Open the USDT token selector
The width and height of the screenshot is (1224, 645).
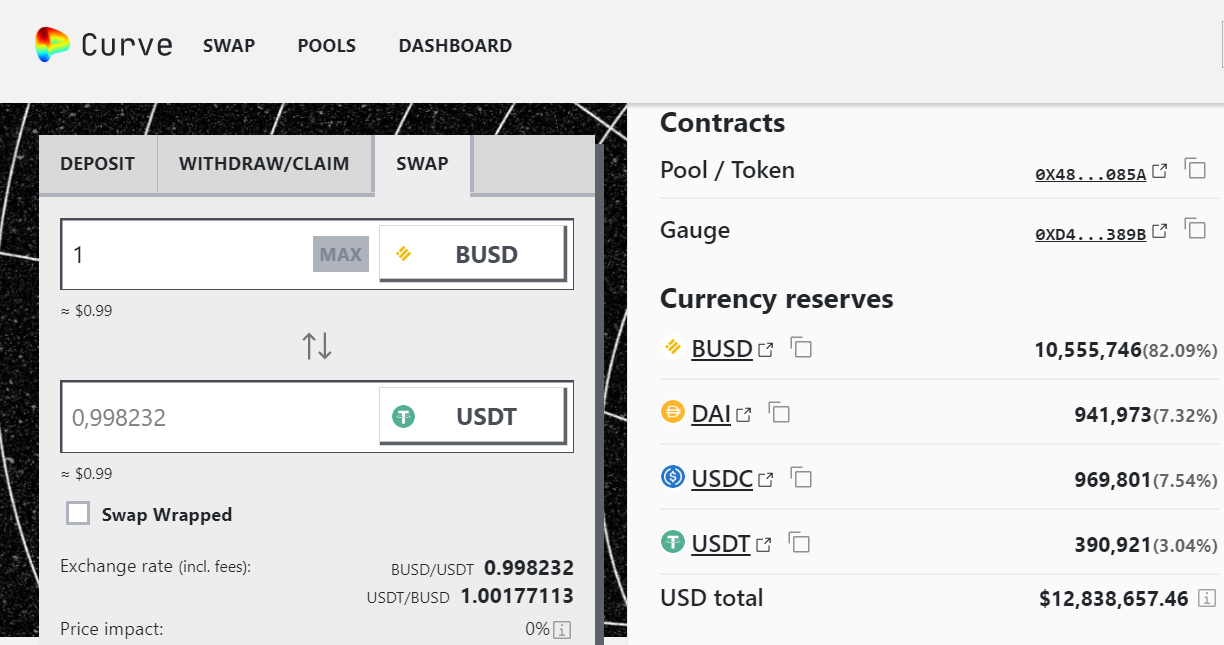pos(472,417)
